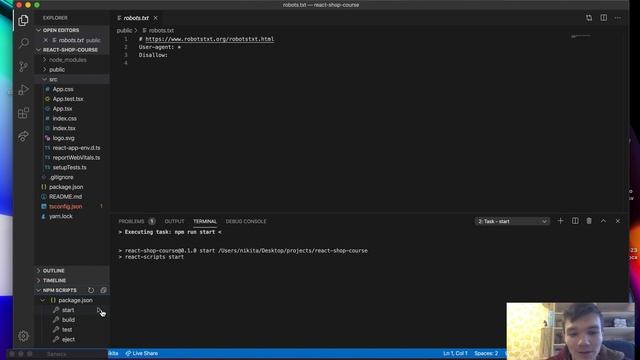This screenshot has width=640, height=360.
Task: Open the Live Share view icon
Action: pyautogui.click(x=24, y=136)
